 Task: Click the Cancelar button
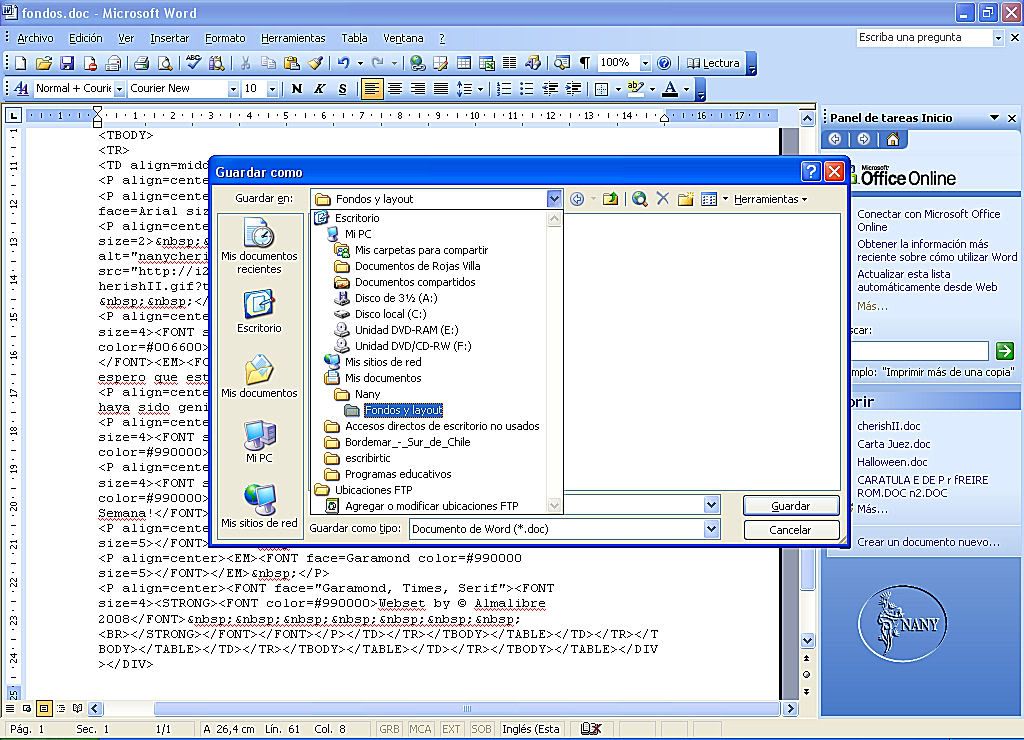(x=791, y=530)
